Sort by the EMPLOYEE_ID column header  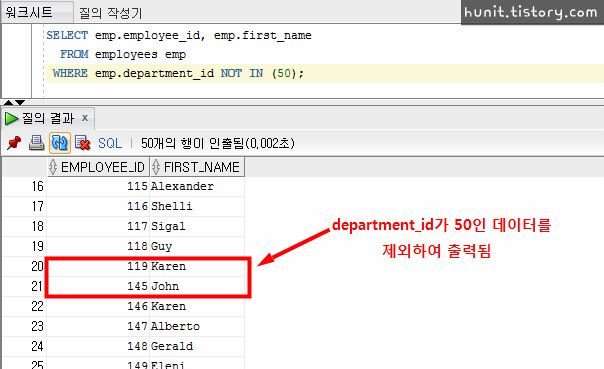[x=98, y=167]
